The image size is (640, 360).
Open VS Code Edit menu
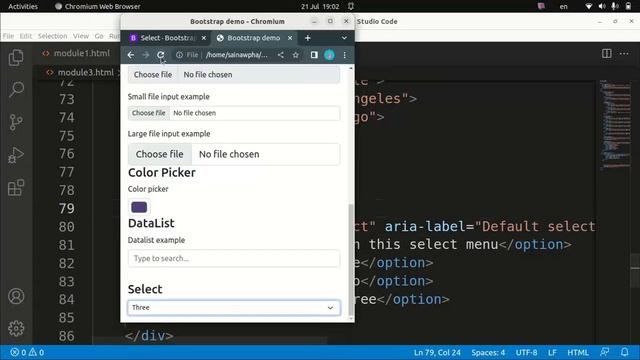tap(26, 36)
